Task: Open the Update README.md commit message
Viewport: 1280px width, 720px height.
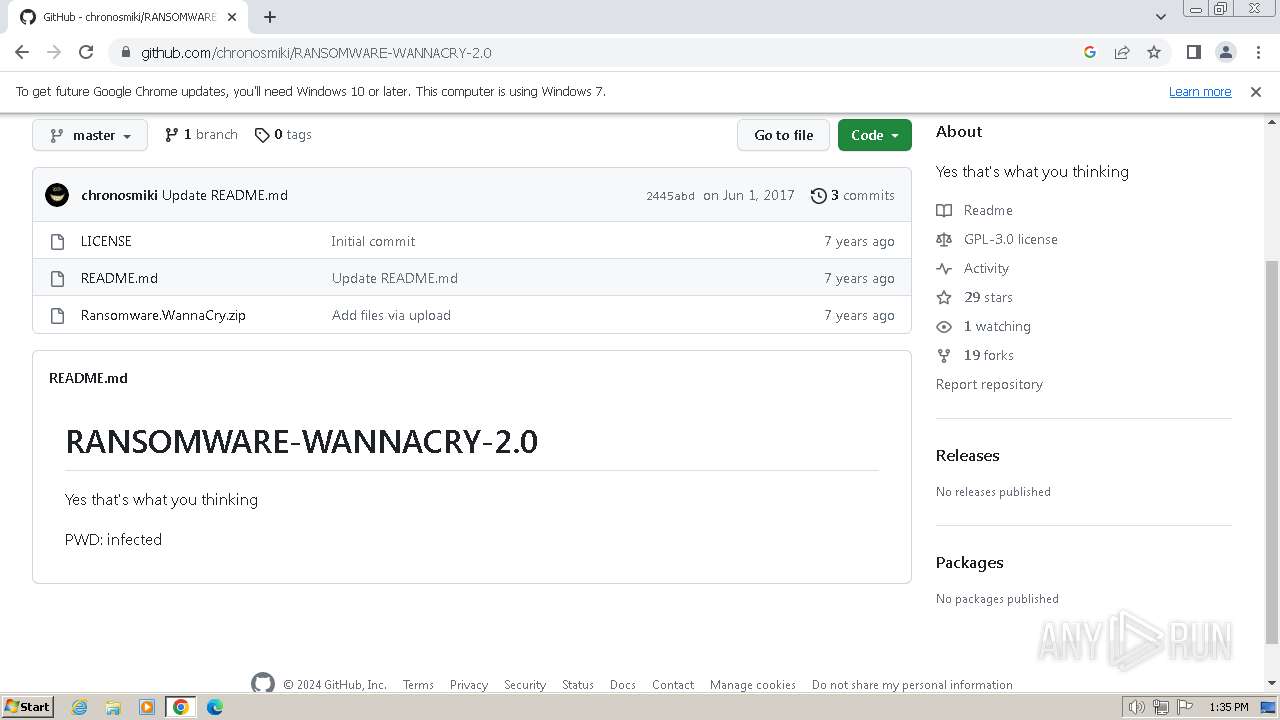Action: coord(225,195)
